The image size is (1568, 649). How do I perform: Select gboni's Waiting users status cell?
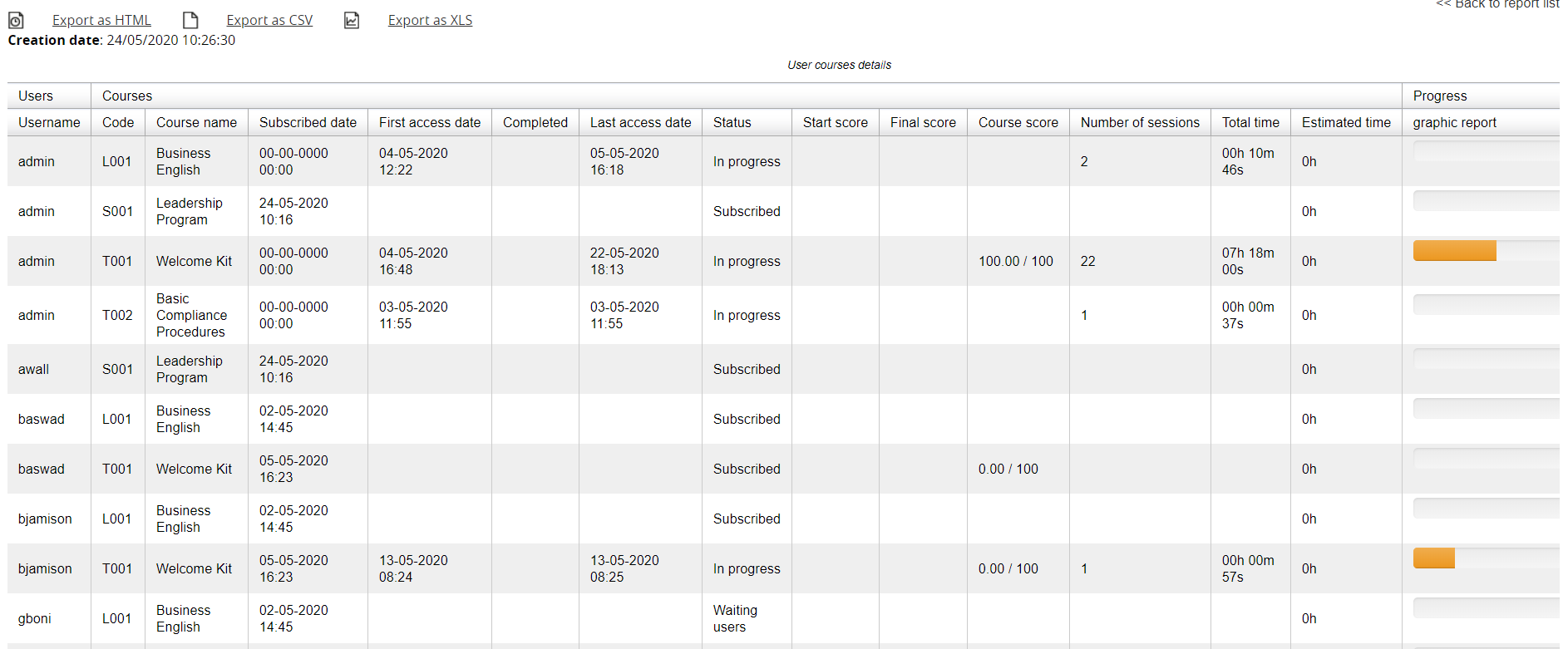pos(735,618)
